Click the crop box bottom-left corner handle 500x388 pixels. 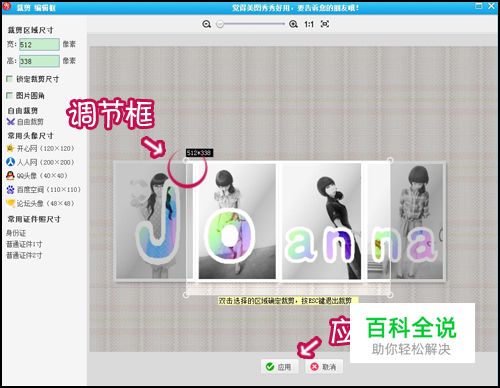(x=186, y=295)
